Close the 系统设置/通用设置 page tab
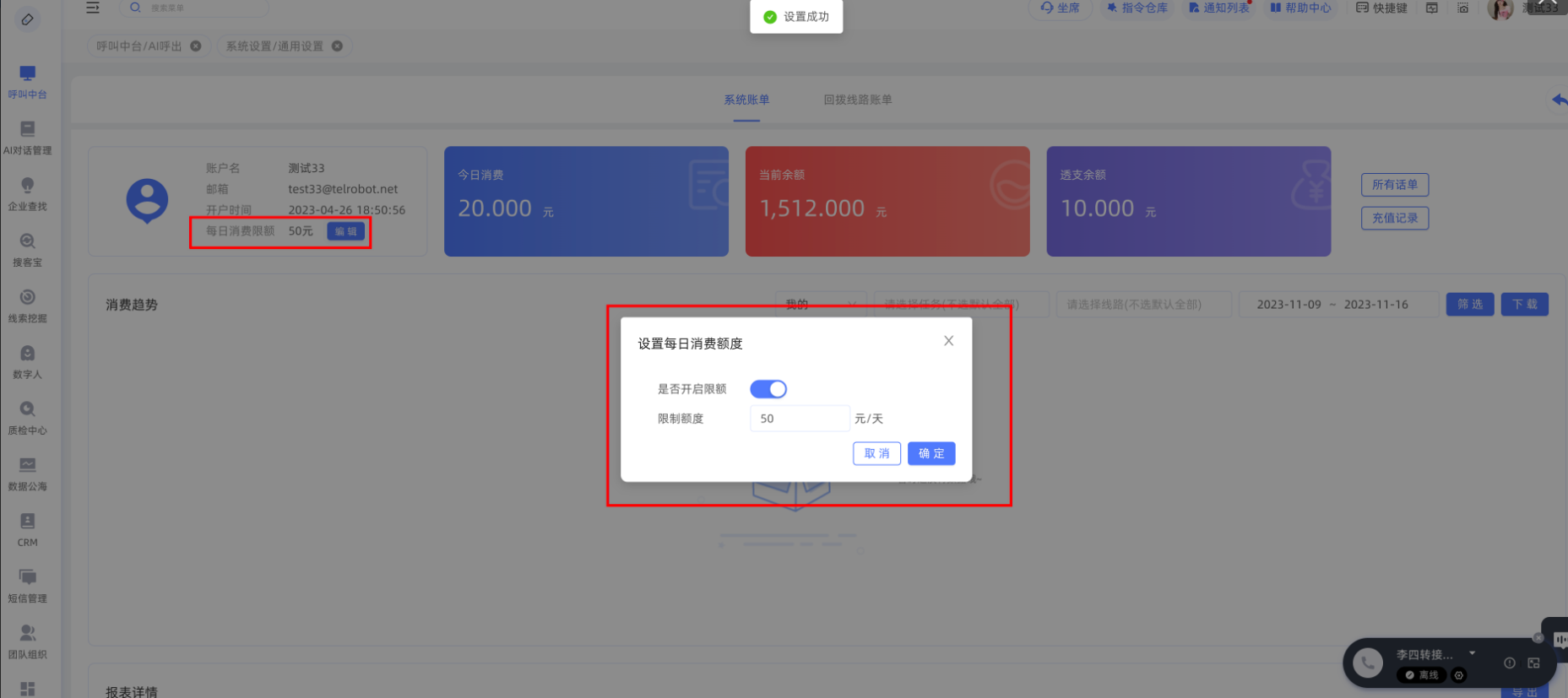The width and height of the screenshot is (1568, 698). [338, 46]
